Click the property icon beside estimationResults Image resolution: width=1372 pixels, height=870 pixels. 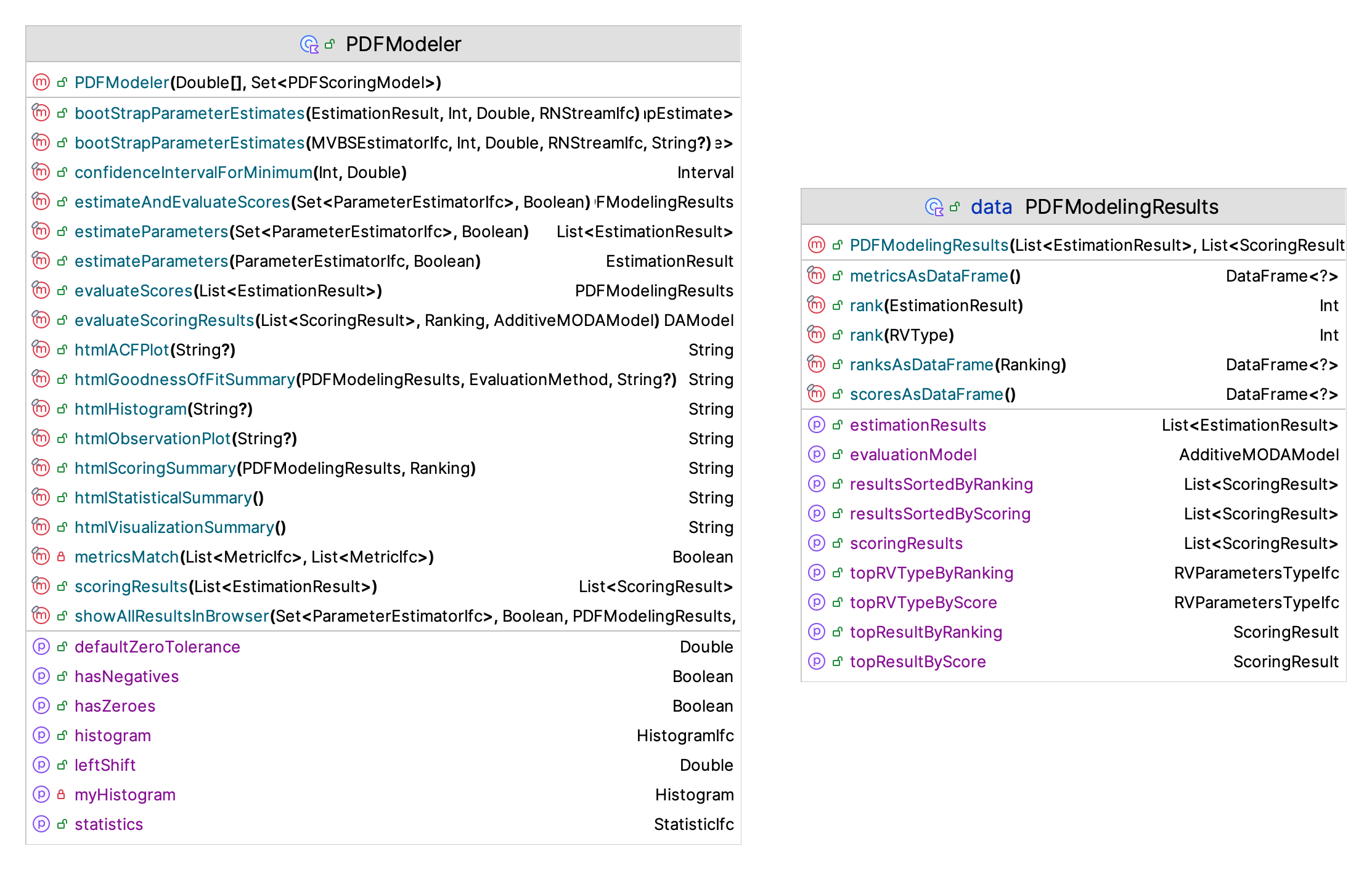pyautogui.click(x=817, y=425)
